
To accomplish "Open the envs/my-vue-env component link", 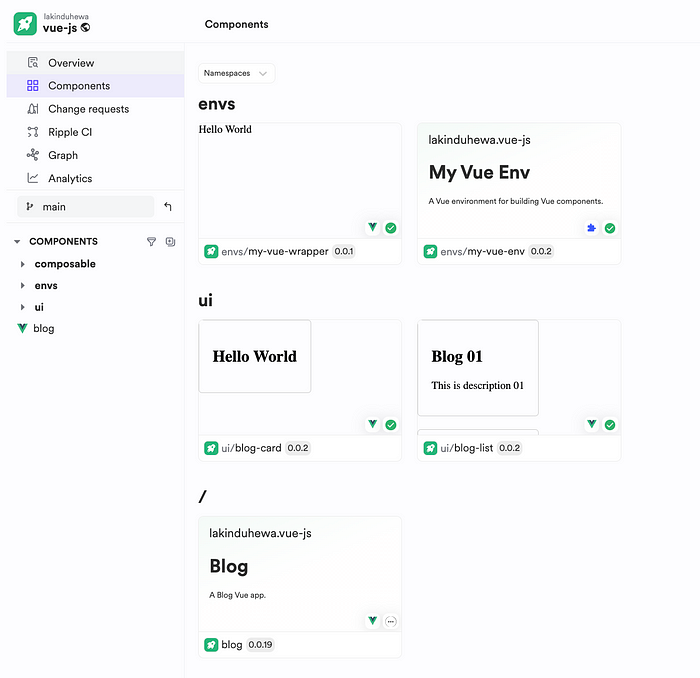I will (483, 251).
